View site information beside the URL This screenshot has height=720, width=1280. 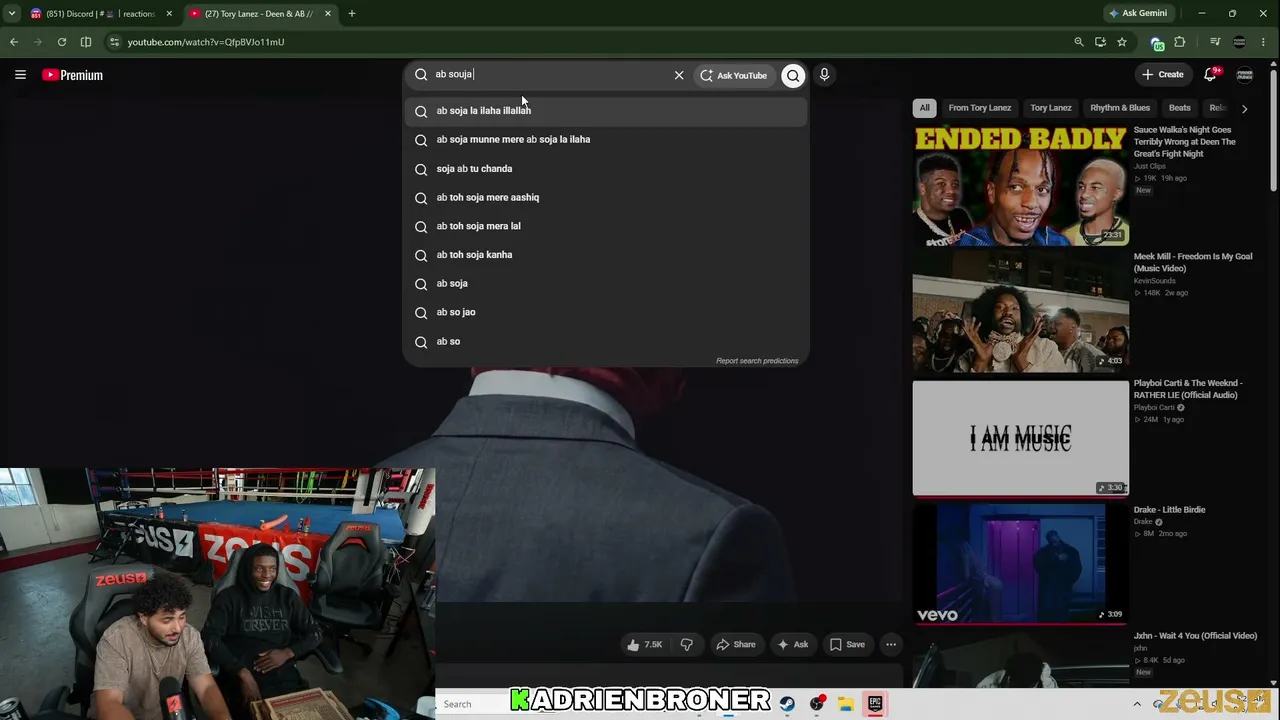114,42
